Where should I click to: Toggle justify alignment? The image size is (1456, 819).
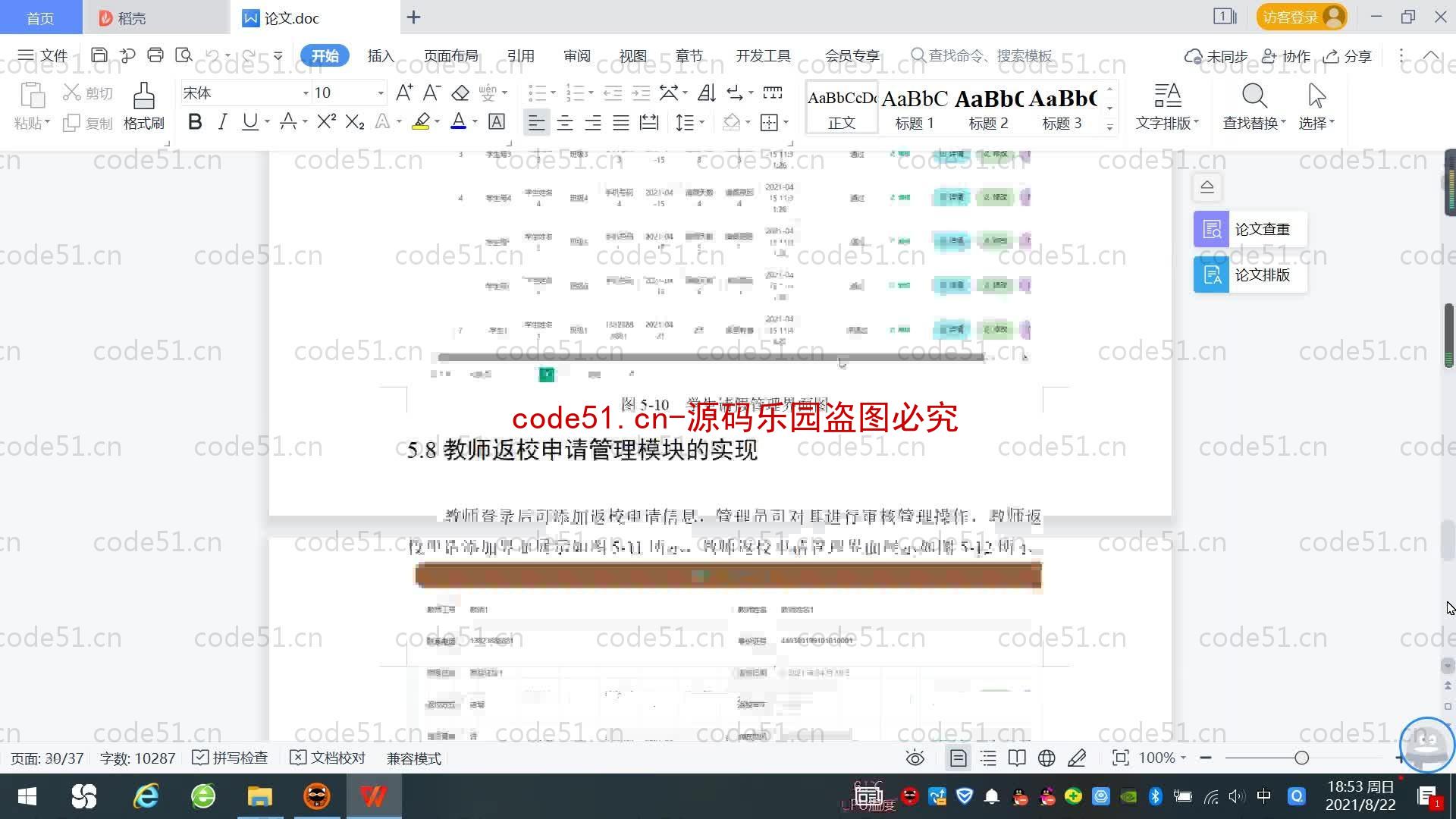pos(621,122)
